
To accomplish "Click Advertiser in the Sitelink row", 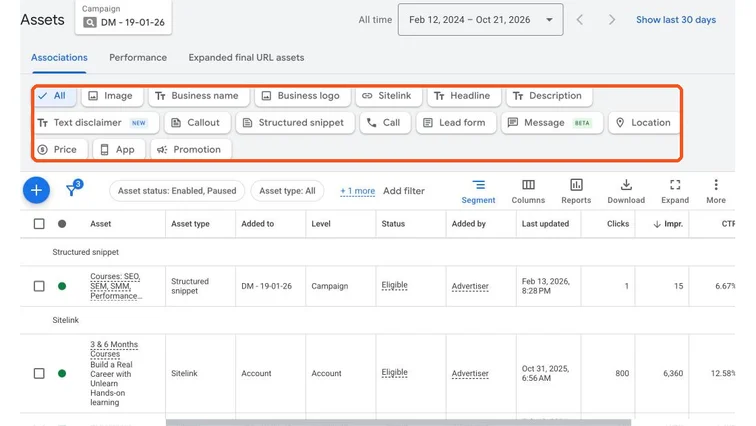I will pyautogui.click(x=470, y=373).
